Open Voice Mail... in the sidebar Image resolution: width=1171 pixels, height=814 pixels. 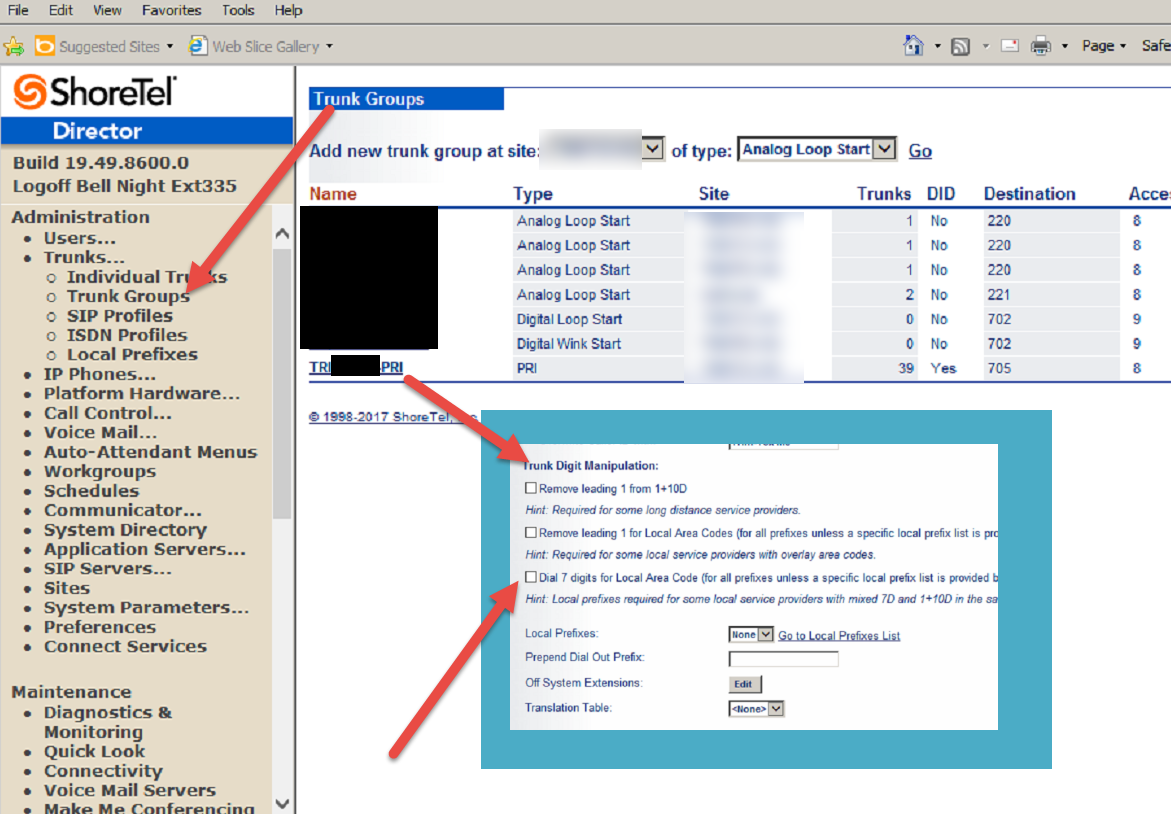click(x=100, y=432)
